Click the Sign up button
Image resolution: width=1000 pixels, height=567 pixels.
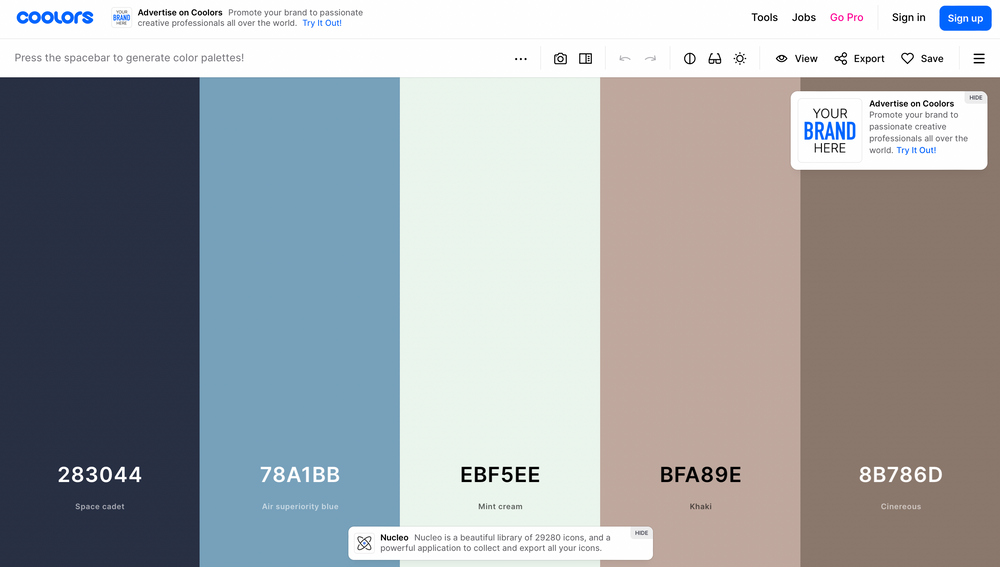(965, 18)
